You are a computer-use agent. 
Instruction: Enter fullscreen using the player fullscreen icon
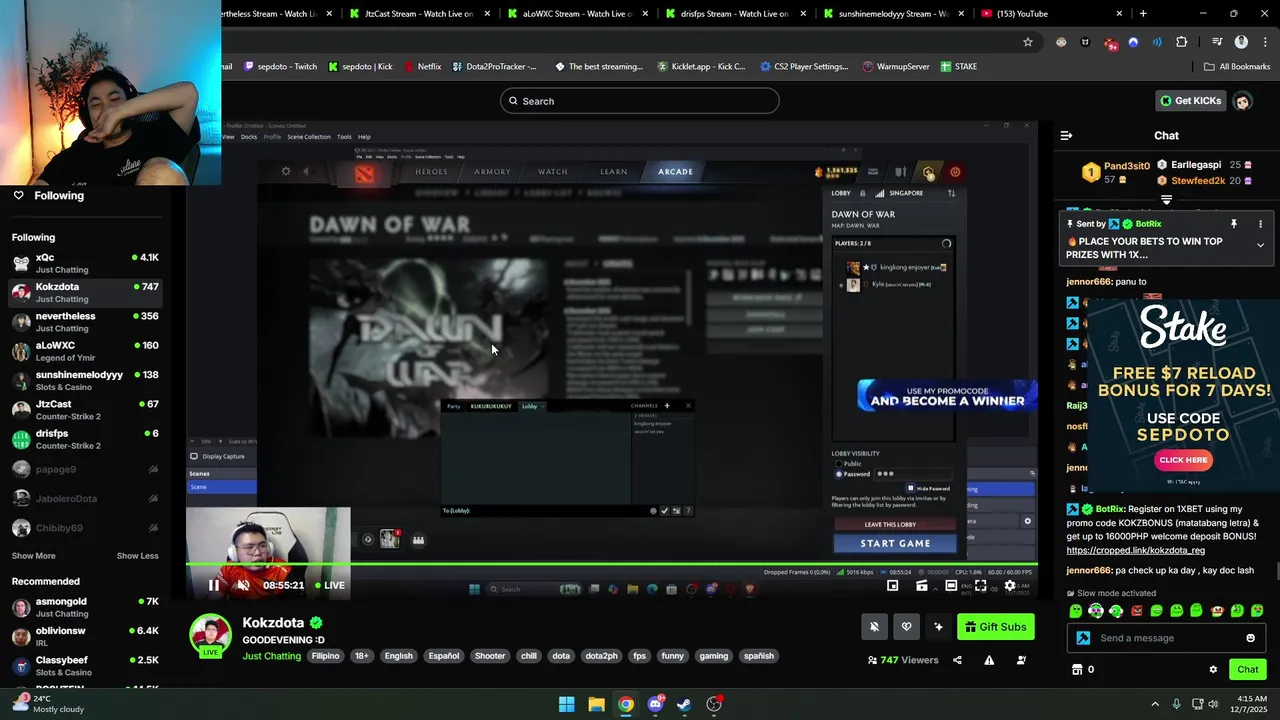pos(980,586)
